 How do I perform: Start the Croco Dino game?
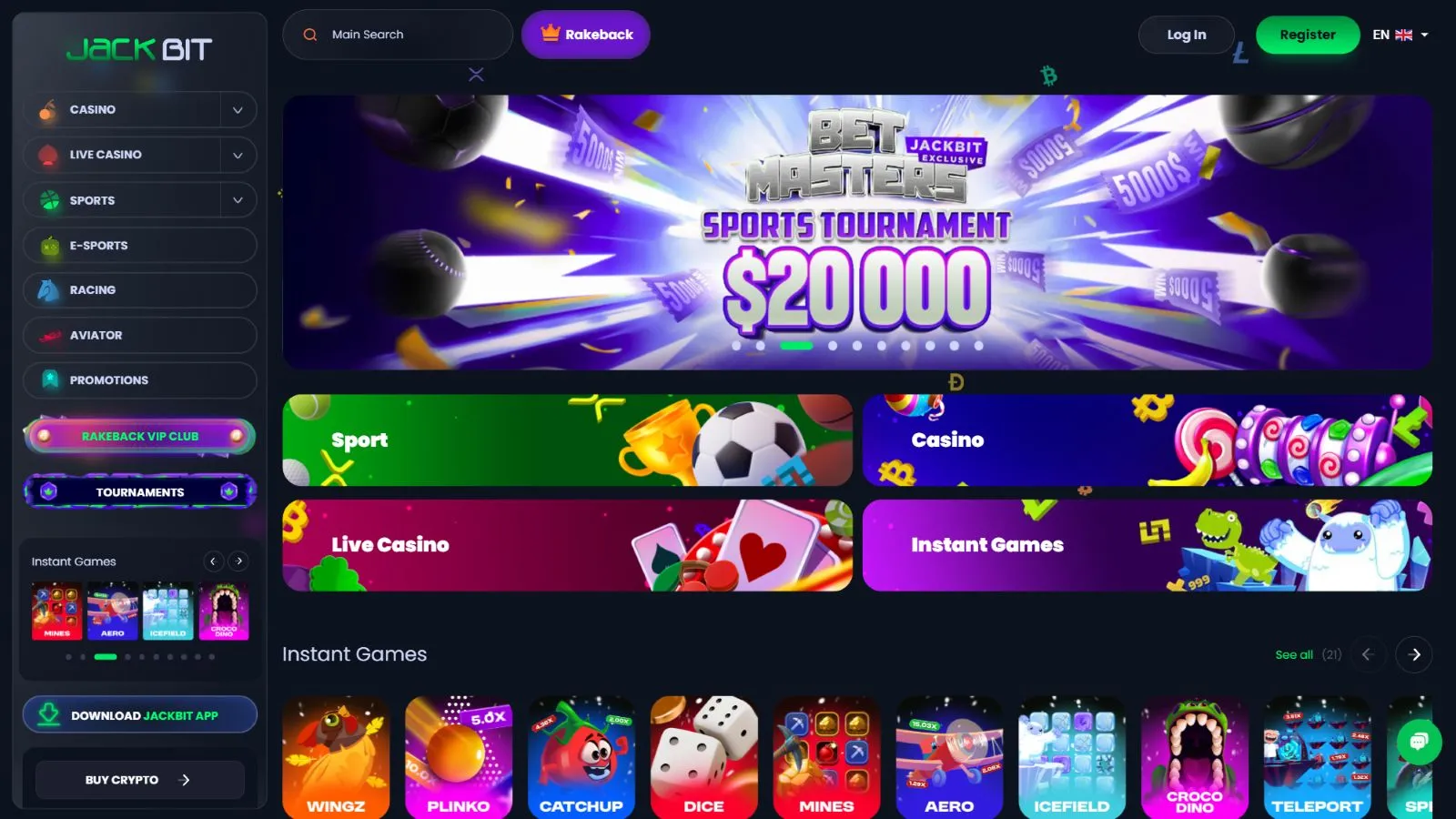[x=1195, y=757]
